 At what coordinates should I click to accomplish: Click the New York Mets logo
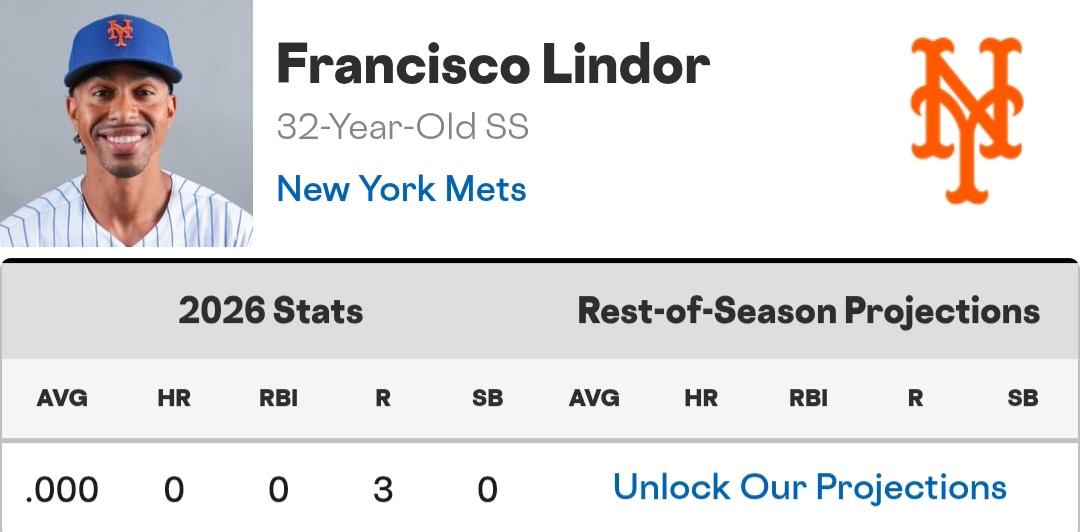(x=966, y=120)
